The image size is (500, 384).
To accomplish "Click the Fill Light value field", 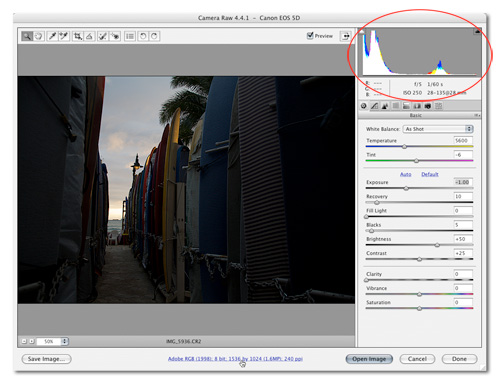I will point(463,211).
